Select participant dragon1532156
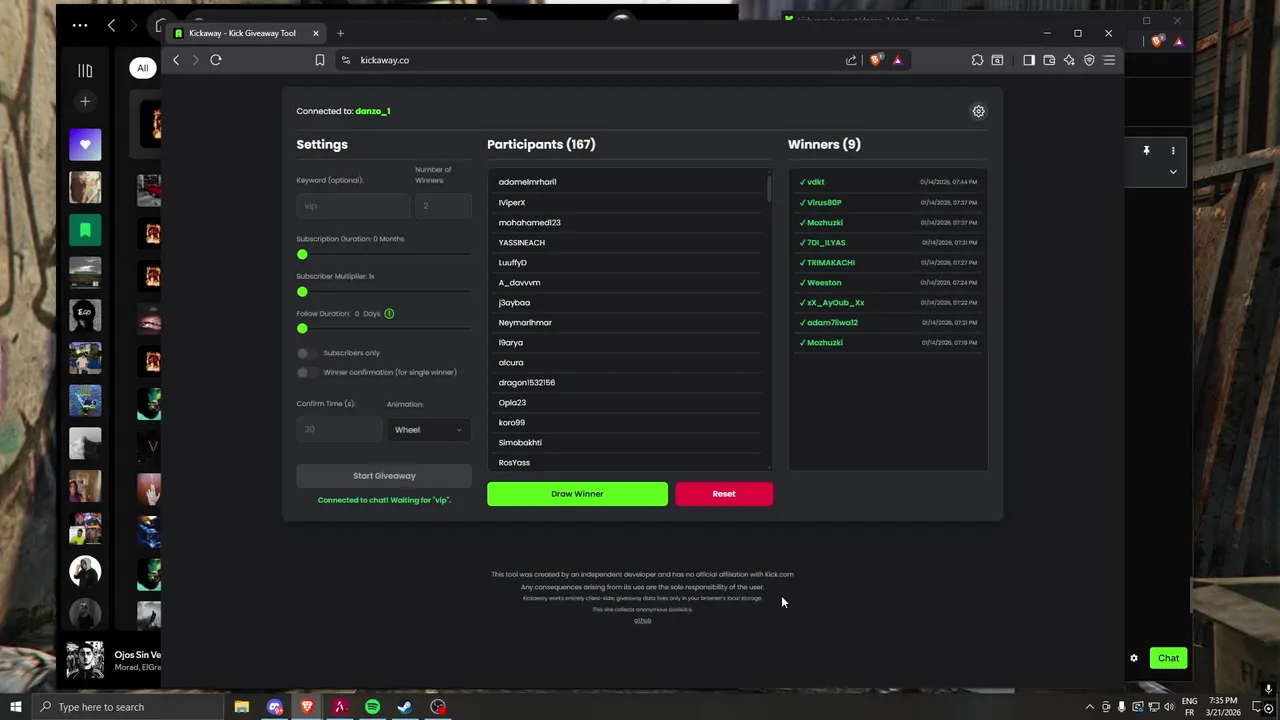 pos(628,382)
